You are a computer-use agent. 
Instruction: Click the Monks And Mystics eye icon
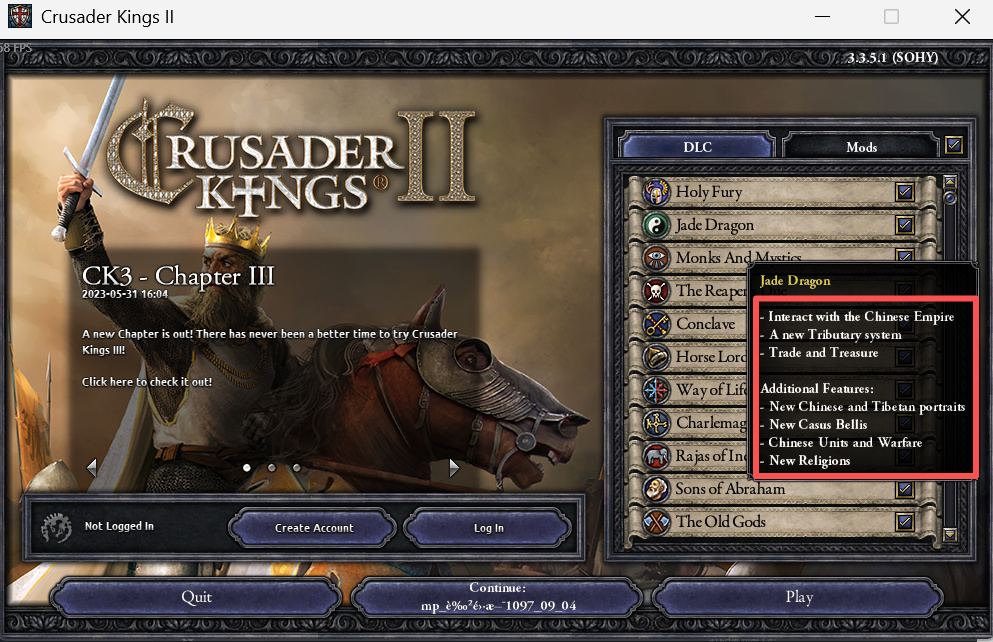pos(657,258)
